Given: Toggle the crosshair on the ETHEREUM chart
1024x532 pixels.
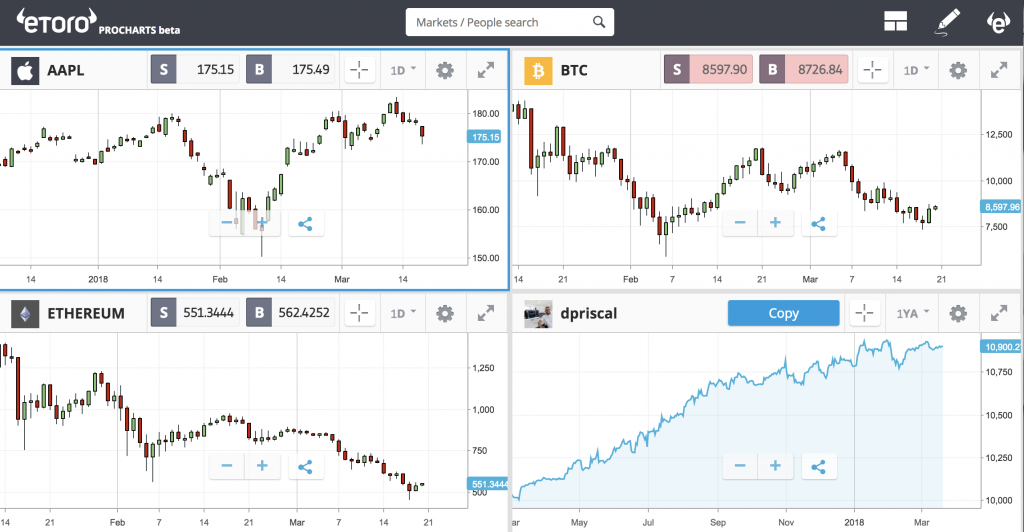Looking at the screenshot, I should pos(359,313).
